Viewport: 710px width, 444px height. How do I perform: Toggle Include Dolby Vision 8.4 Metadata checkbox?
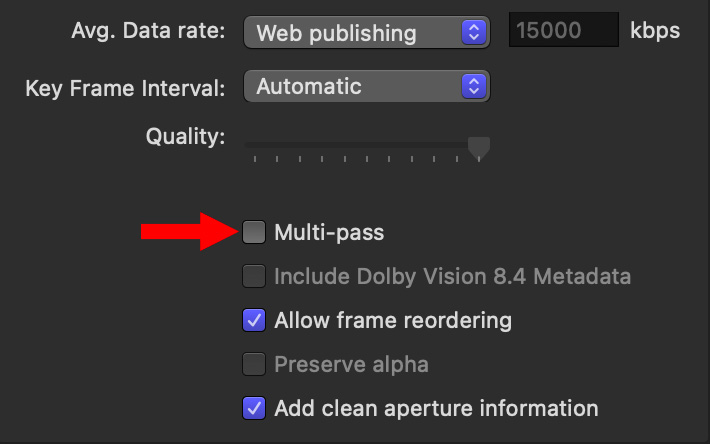[254, 276]
